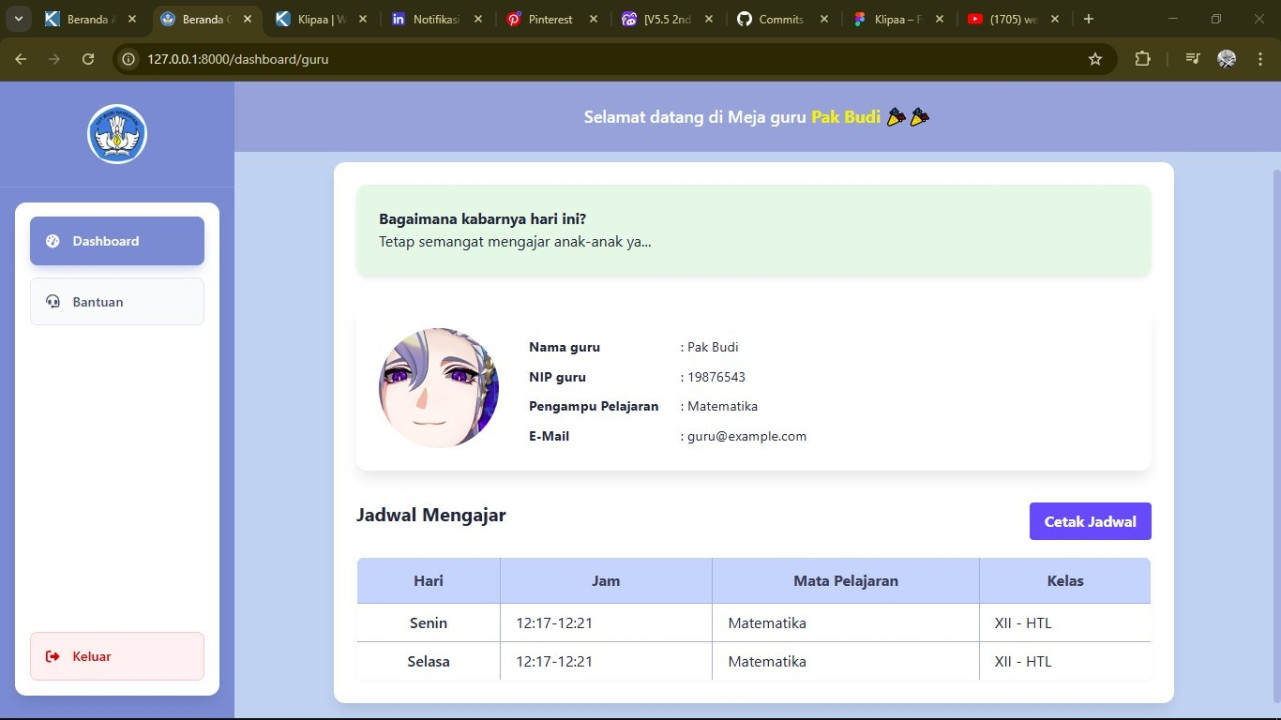Screen dimensions: 1281x720
Task: View site information icon in address bar
Action: pos(128,59)
